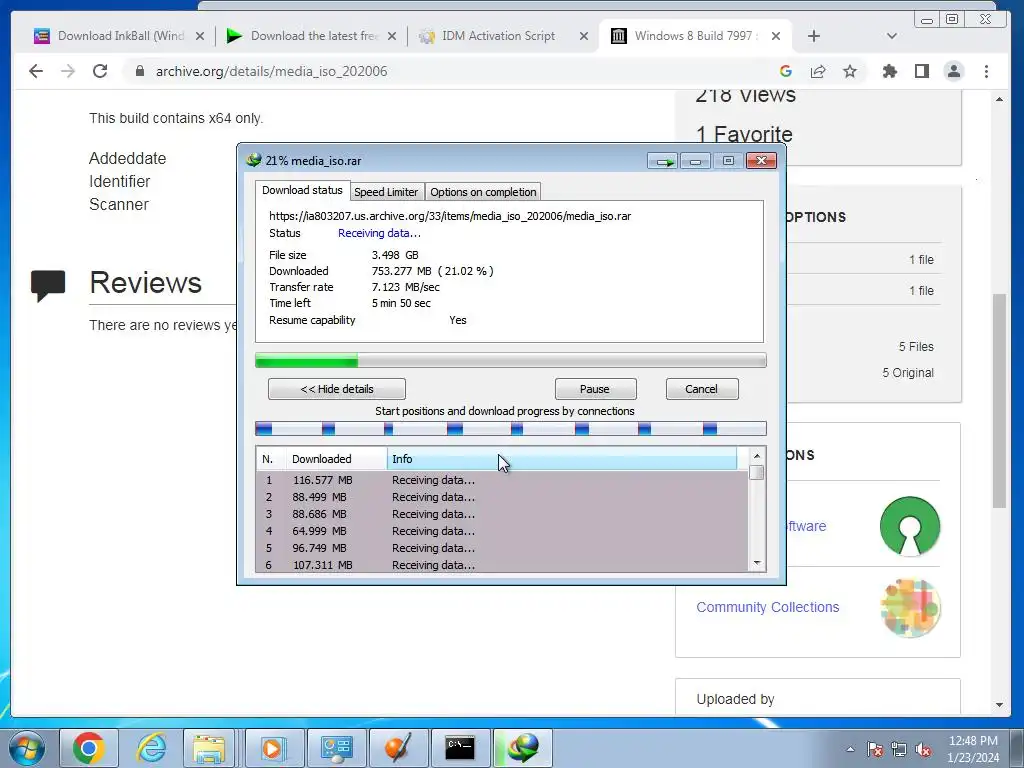Image resolution: width=1024 pixels, height=768 pixels.
Task: Reload the archive.org page
Action: tap(100, 71)
